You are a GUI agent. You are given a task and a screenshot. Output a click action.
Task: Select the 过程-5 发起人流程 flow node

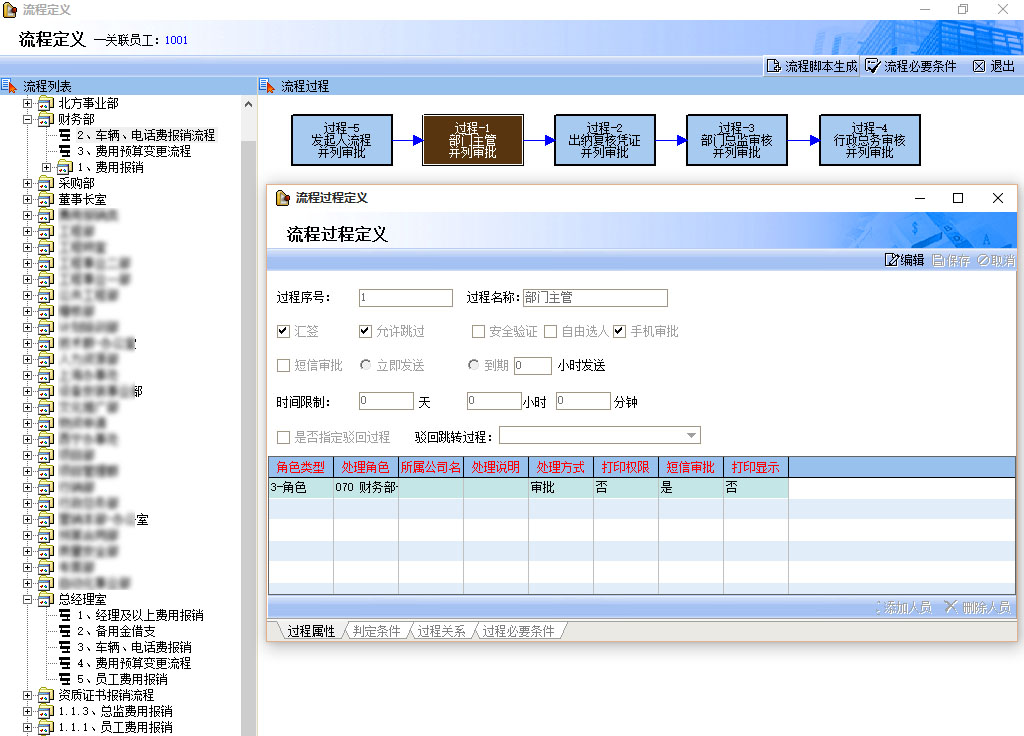(341, 140)
